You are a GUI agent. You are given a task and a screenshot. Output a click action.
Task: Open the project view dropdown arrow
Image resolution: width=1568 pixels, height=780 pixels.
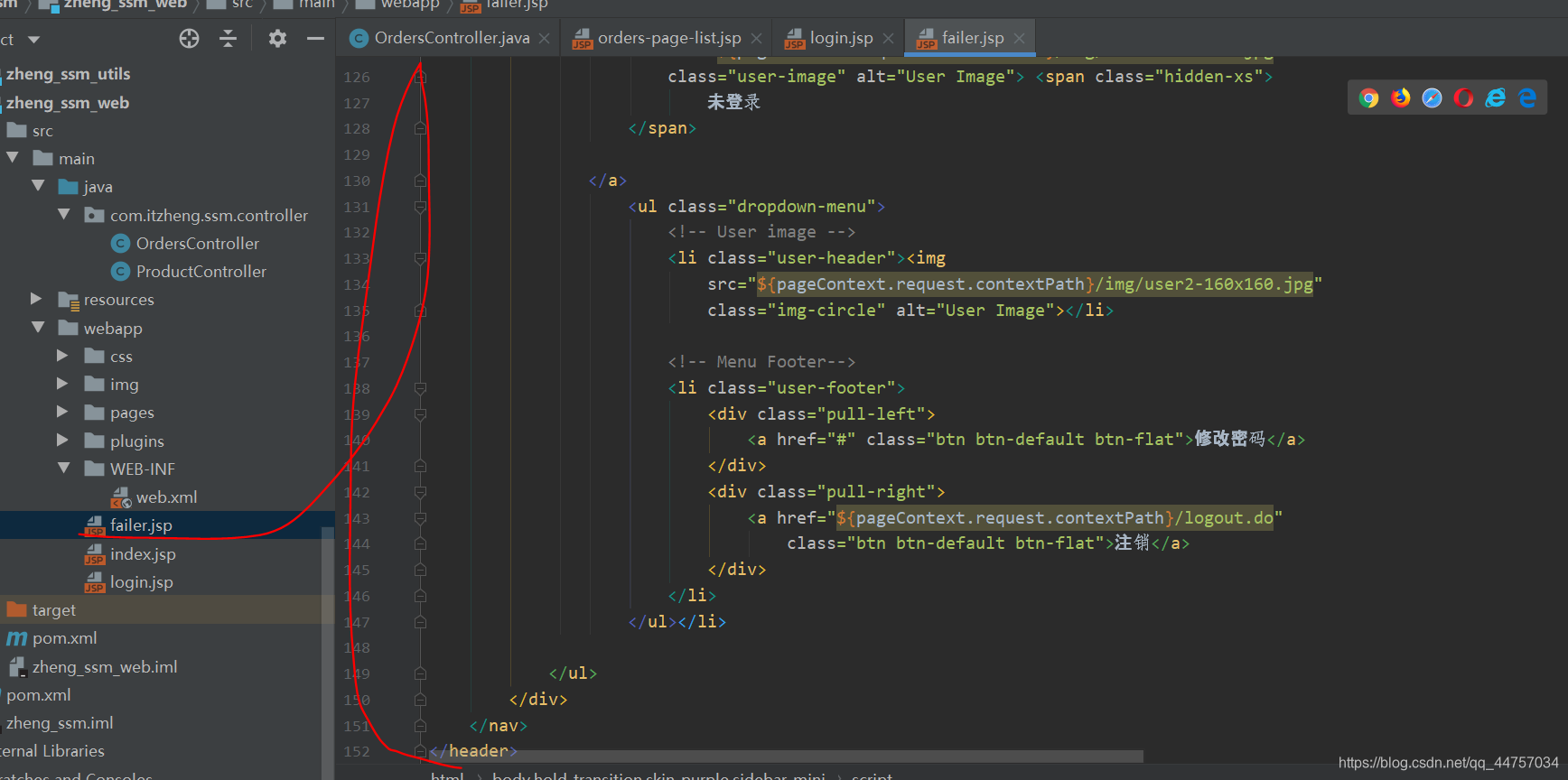34,40
